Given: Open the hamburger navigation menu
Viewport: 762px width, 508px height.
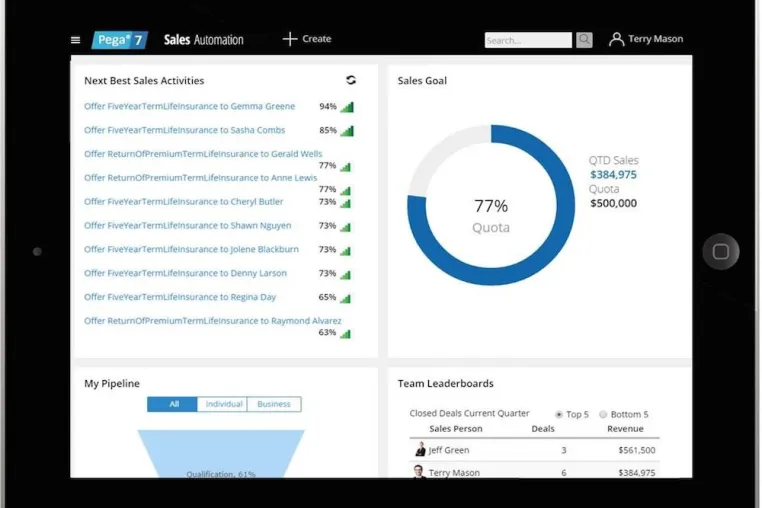Looking at the screenshot, I should point(75,40).
